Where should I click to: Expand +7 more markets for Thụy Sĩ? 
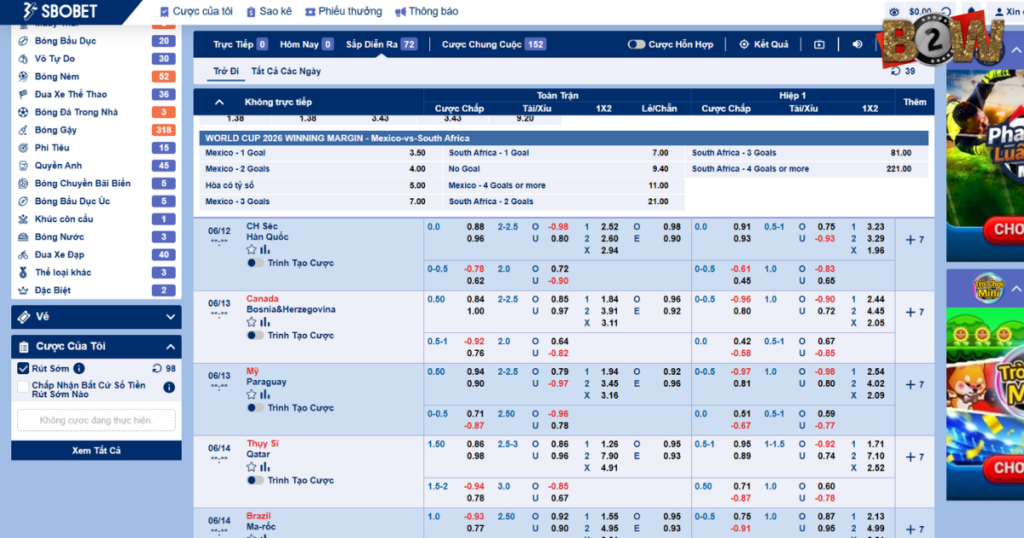tap(914, 457)
